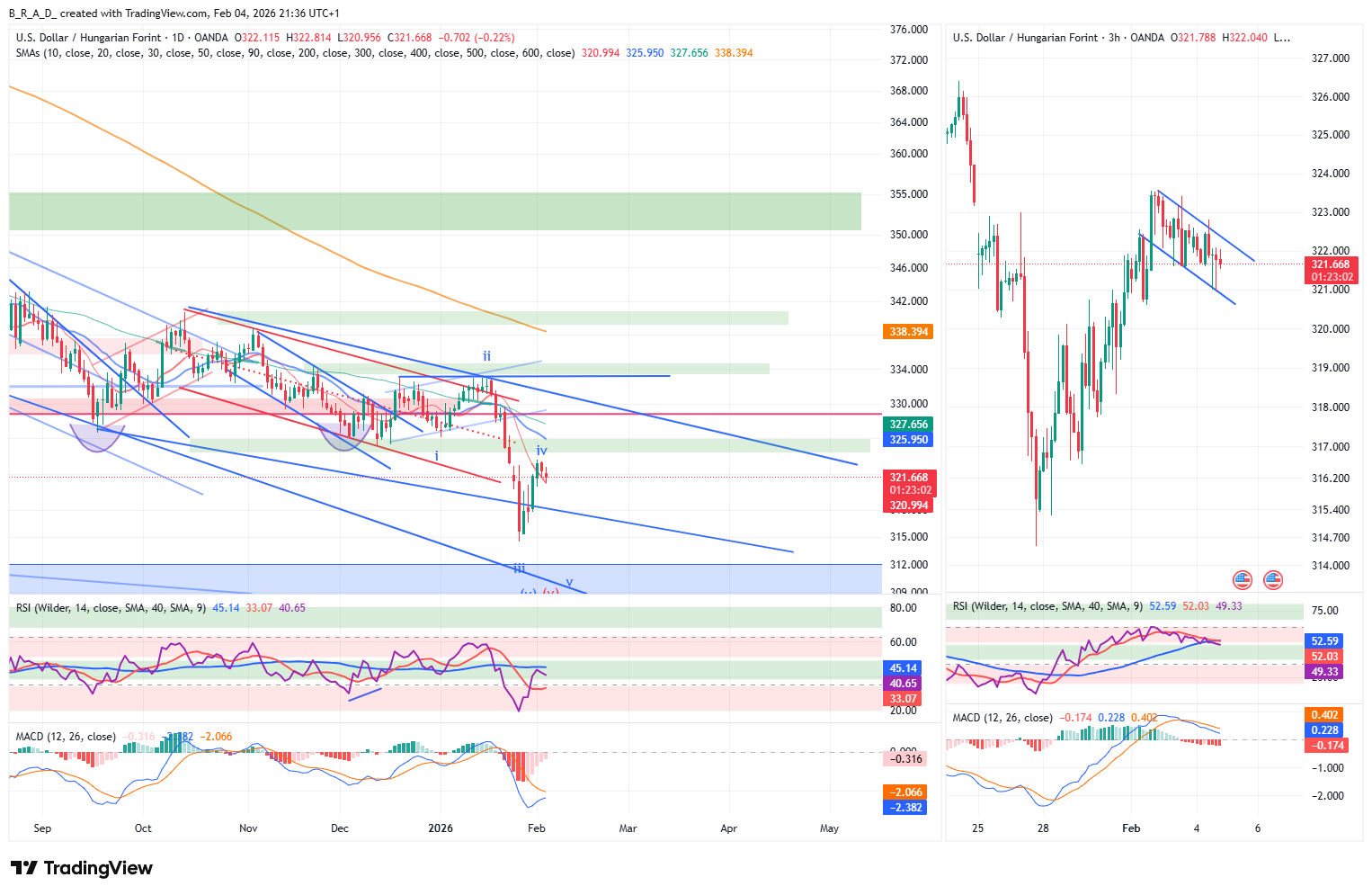
Task: Click the orange 0.402 MACD value tag
Action: tap(1323, 715)
